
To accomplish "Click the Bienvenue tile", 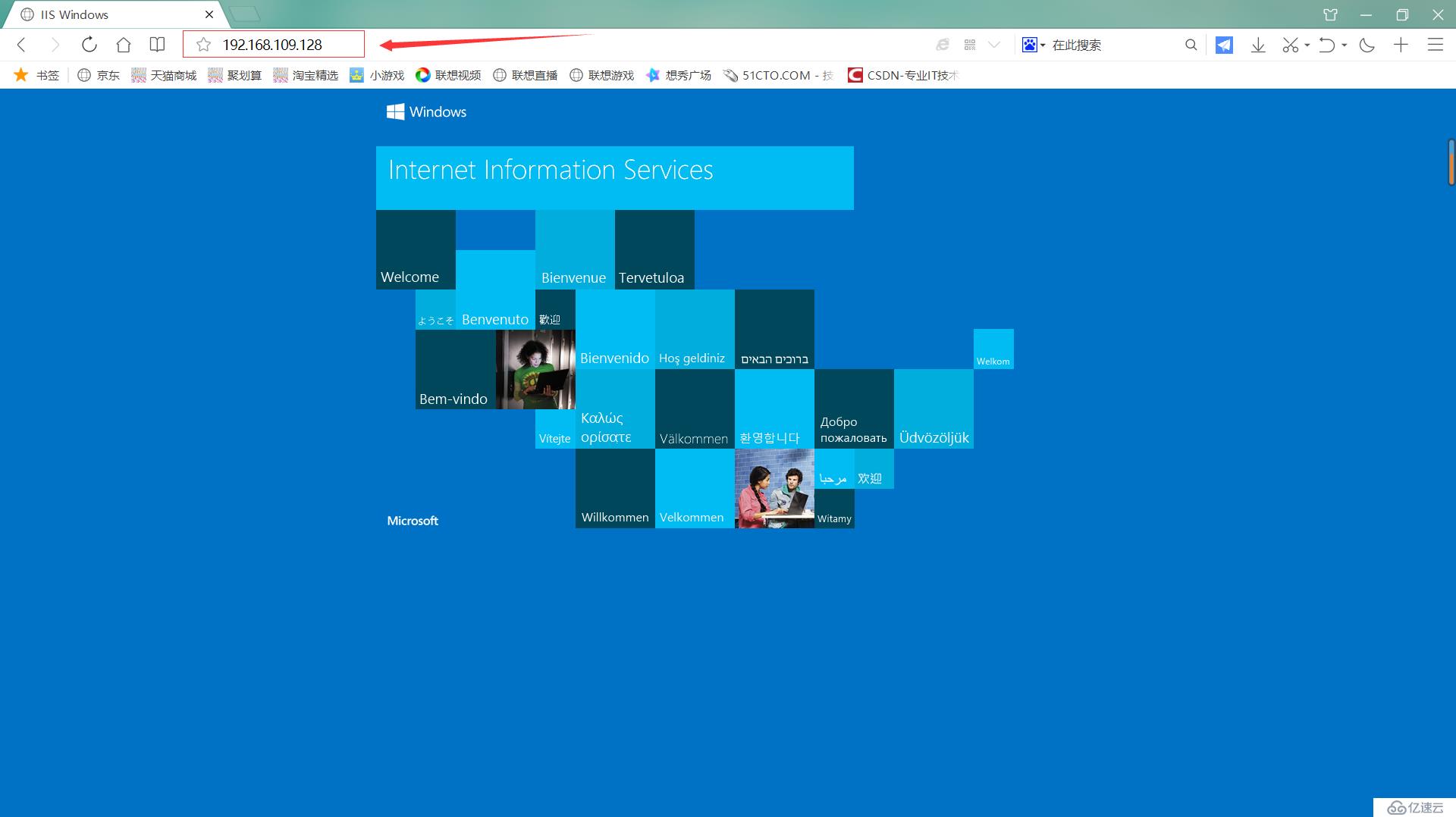I will click(x=575, y=249).
